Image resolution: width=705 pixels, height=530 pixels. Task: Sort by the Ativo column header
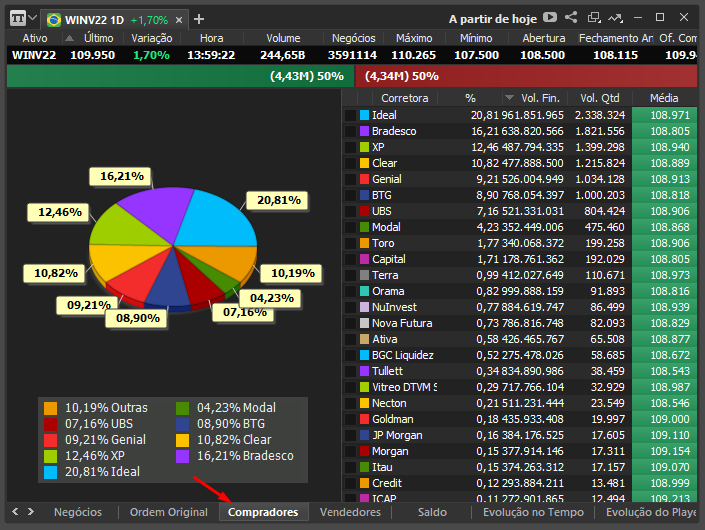click(x=35, y=38)
